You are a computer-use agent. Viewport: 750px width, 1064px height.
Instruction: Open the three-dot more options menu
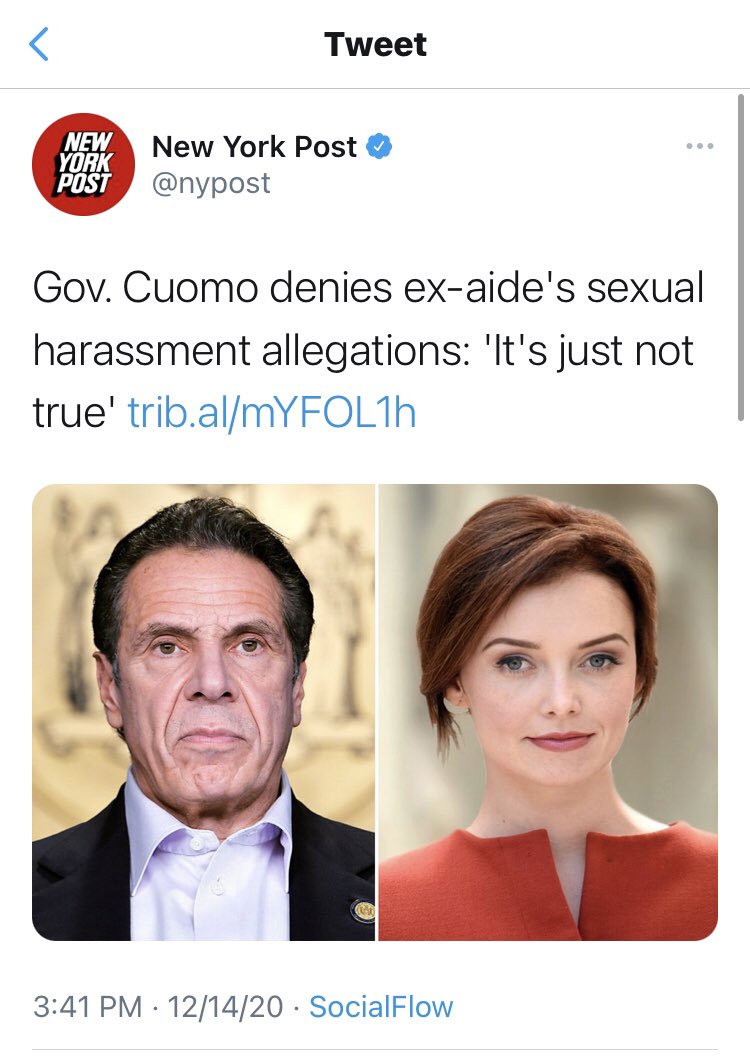tap(700, 146)
